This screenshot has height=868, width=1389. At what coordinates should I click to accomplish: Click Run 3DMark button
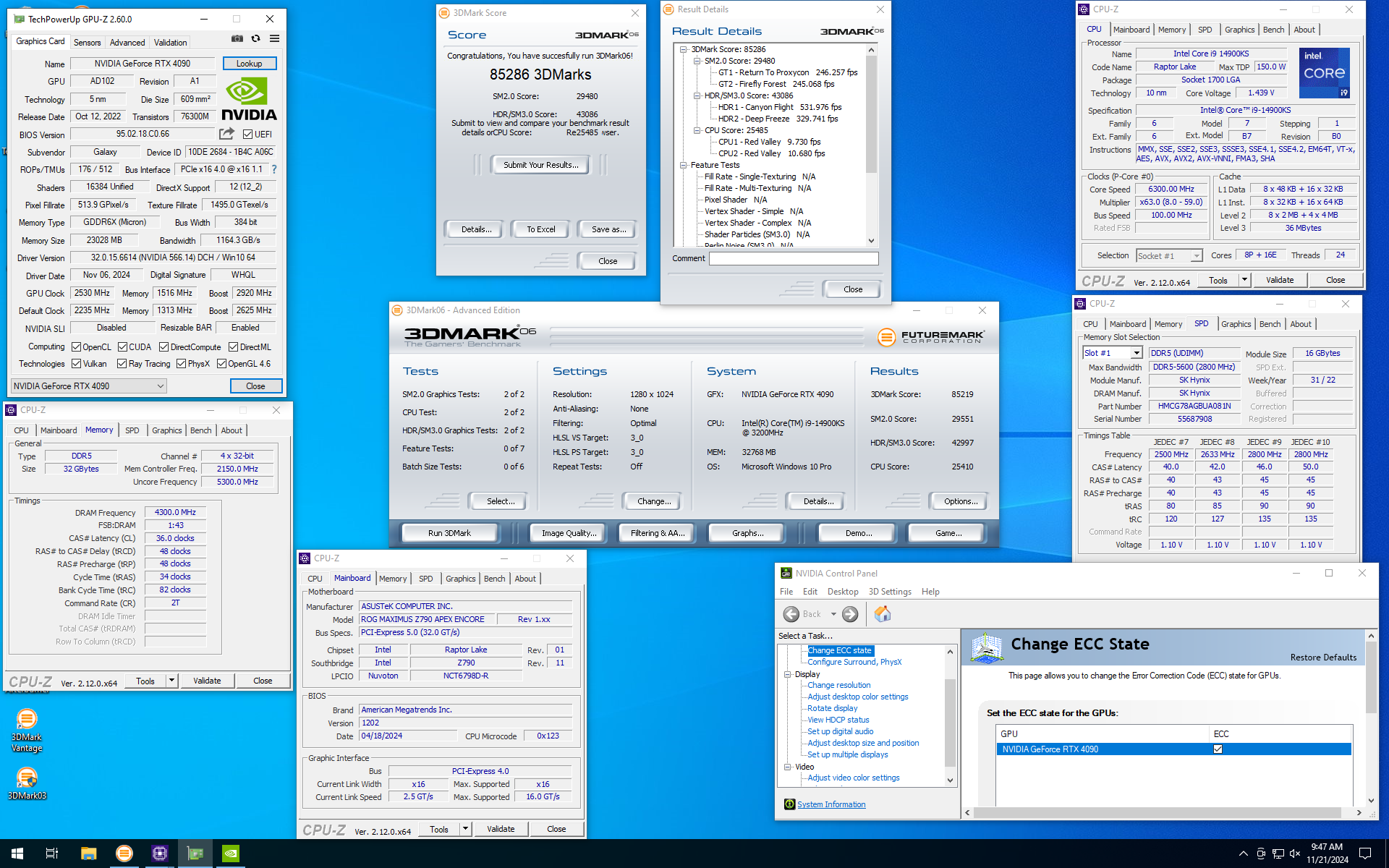point(449,533)
